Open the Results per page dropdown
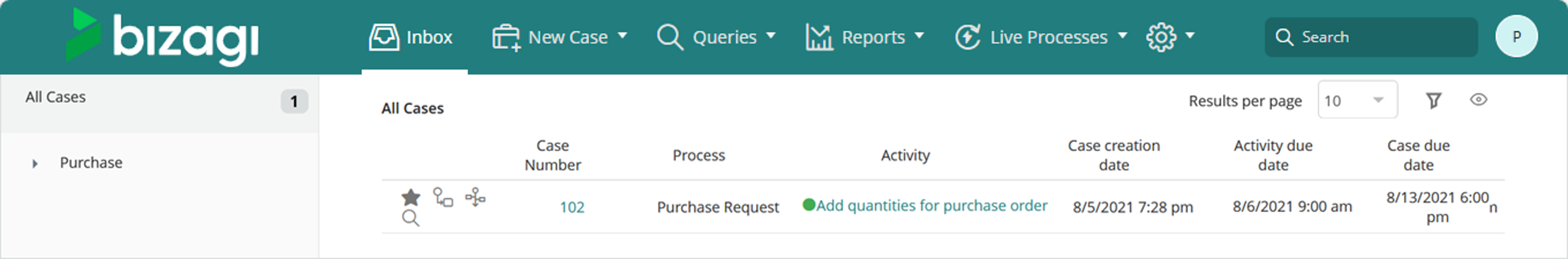 1357,100
